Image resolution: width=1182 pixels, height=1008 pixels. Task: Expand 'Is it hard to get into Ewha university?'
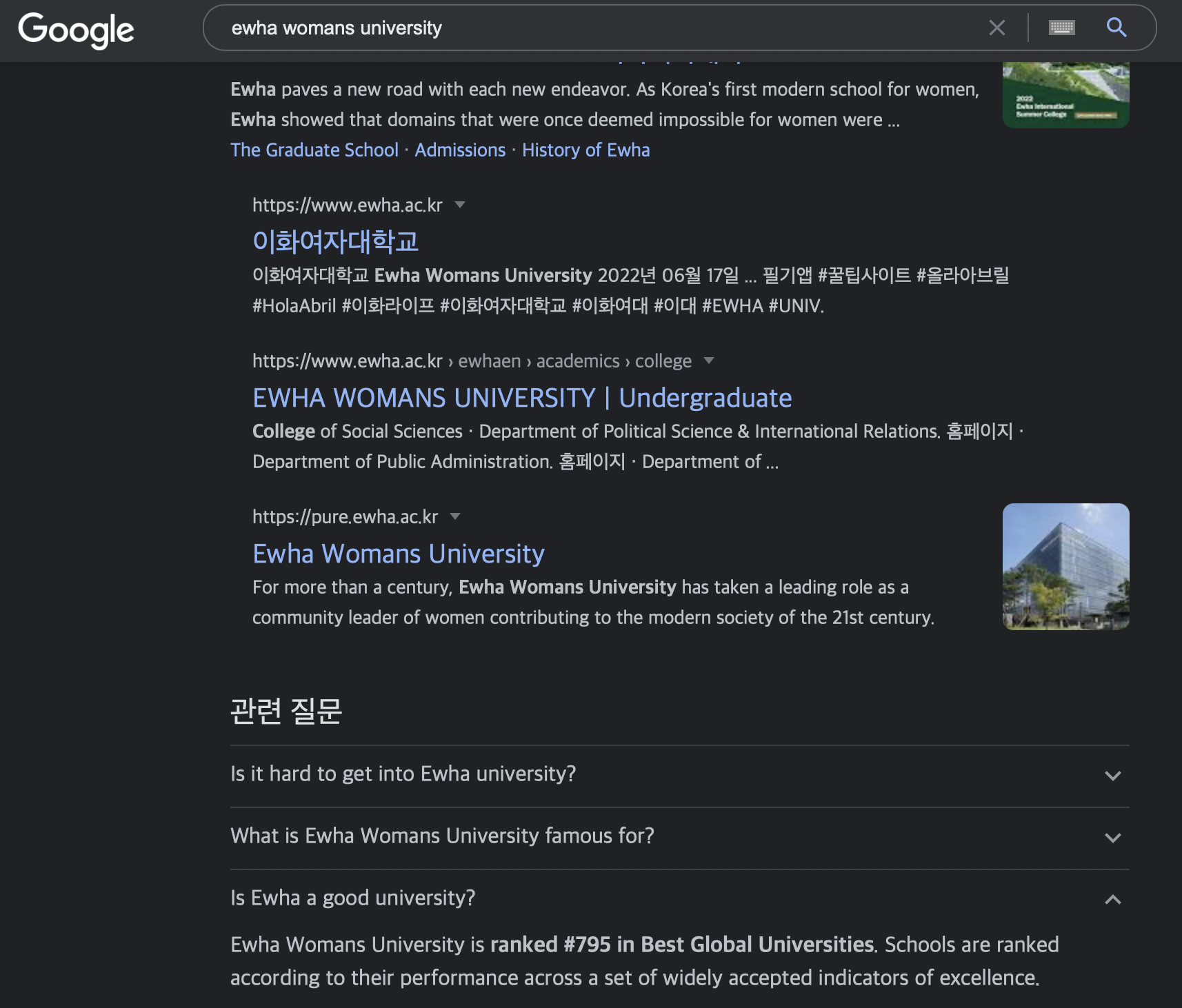[403, 774]
